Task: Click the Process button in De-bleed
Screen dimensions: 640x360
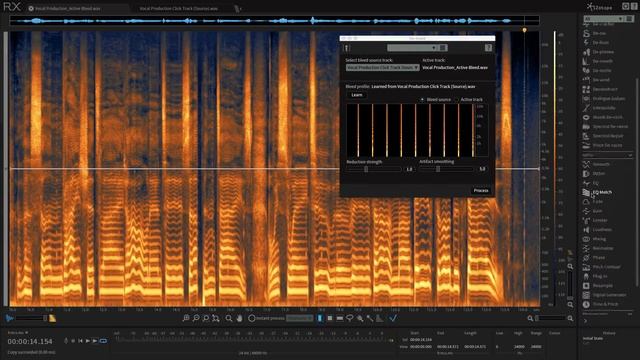Action: coord(481,191)
